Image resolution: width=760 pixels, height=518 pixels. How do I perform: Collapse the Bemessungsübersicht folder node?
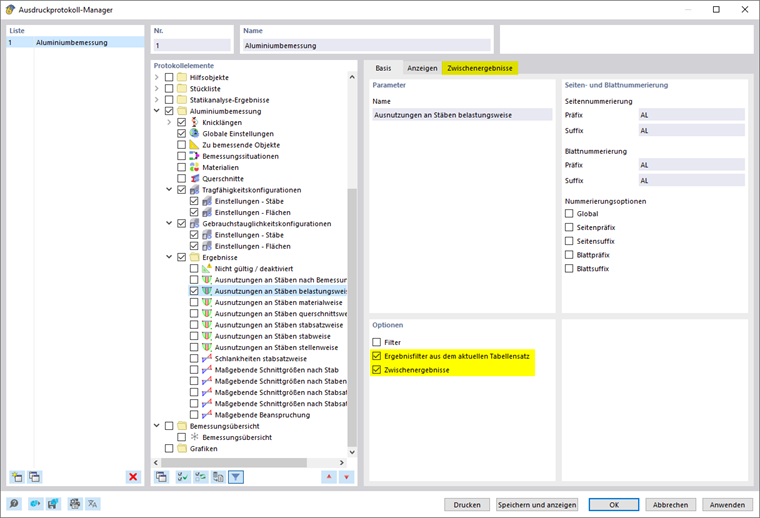(x=157, y=426)
